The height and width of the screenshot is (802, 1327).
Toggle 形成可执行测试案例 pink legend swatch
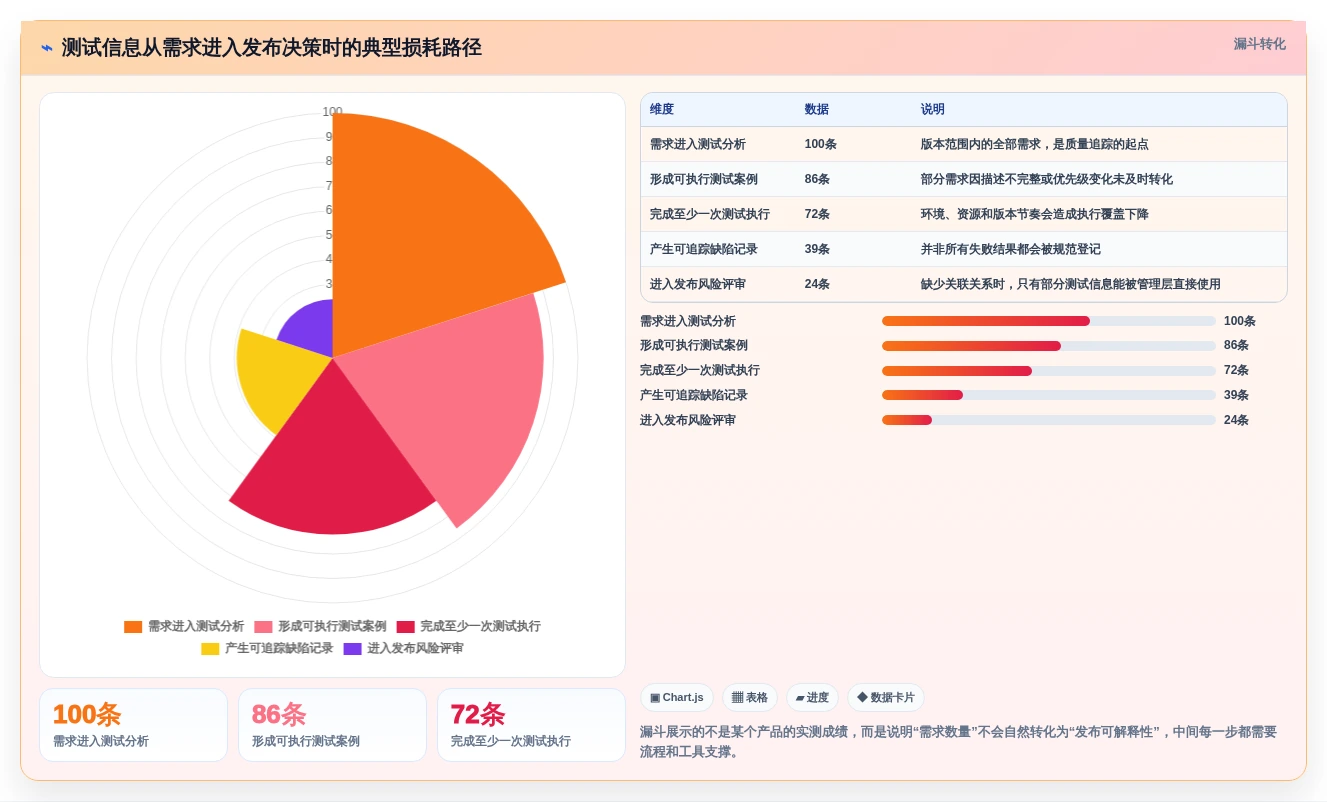263,627
